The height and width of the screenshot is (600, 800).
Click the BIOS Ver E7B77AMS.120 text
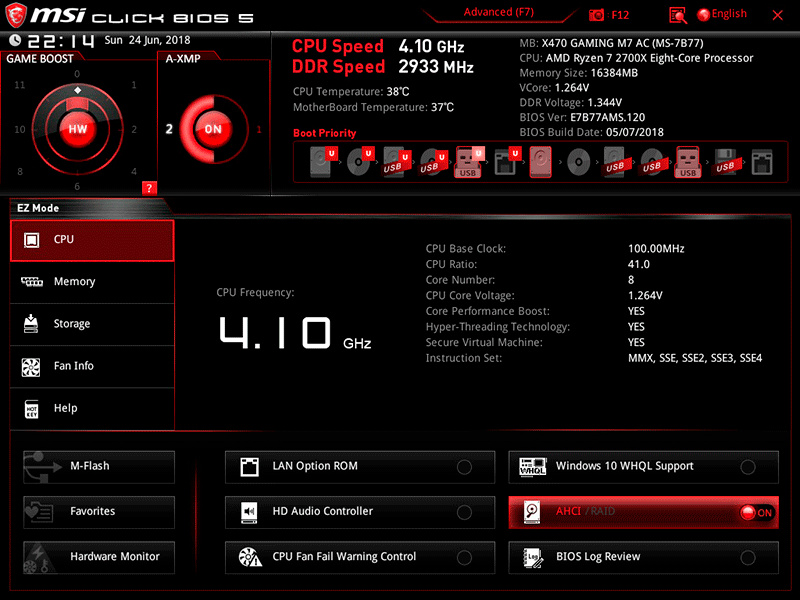(582, 117)
